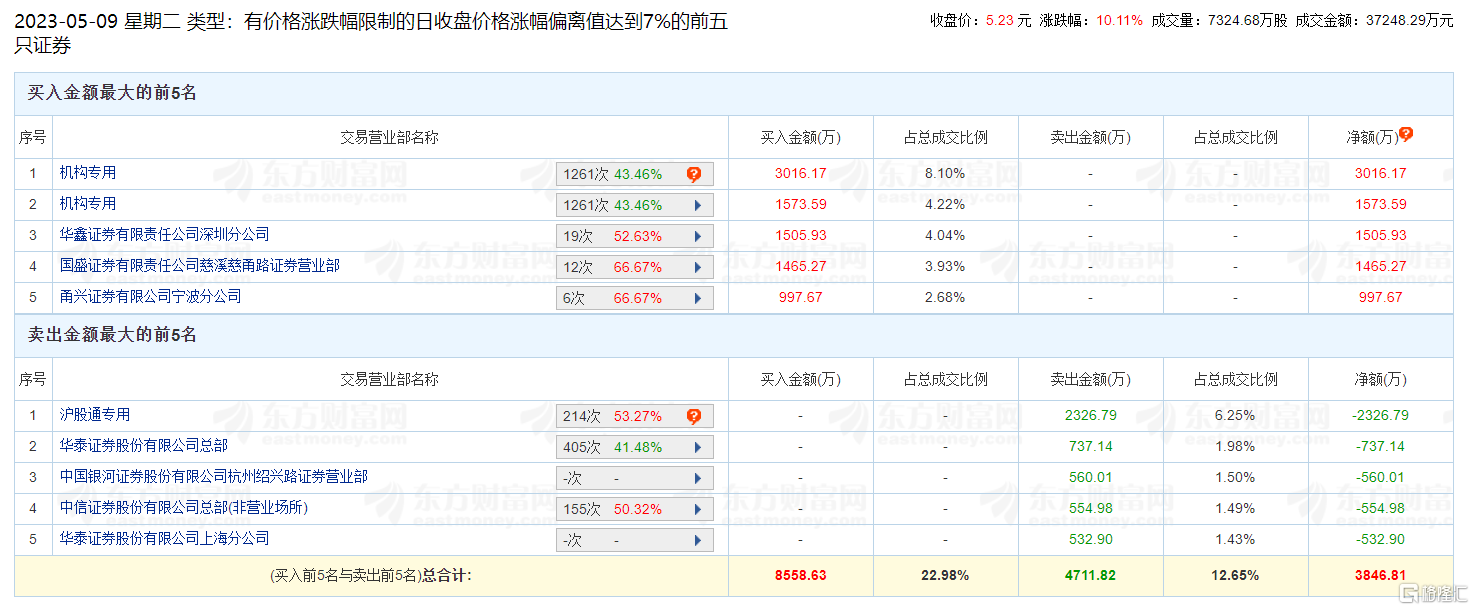
Task: Open 国盛证券慈溪慈甬路证券营业部 link
Action: [200, 266]
